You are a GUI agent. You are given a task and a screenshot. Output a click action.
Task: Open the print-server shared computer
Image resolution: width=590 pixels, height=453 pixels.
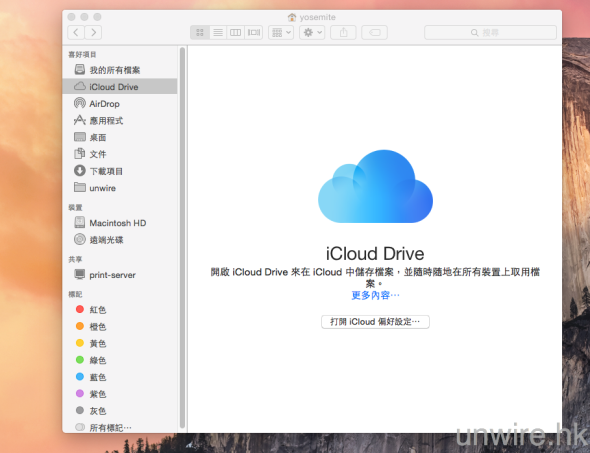coord(120,275)
